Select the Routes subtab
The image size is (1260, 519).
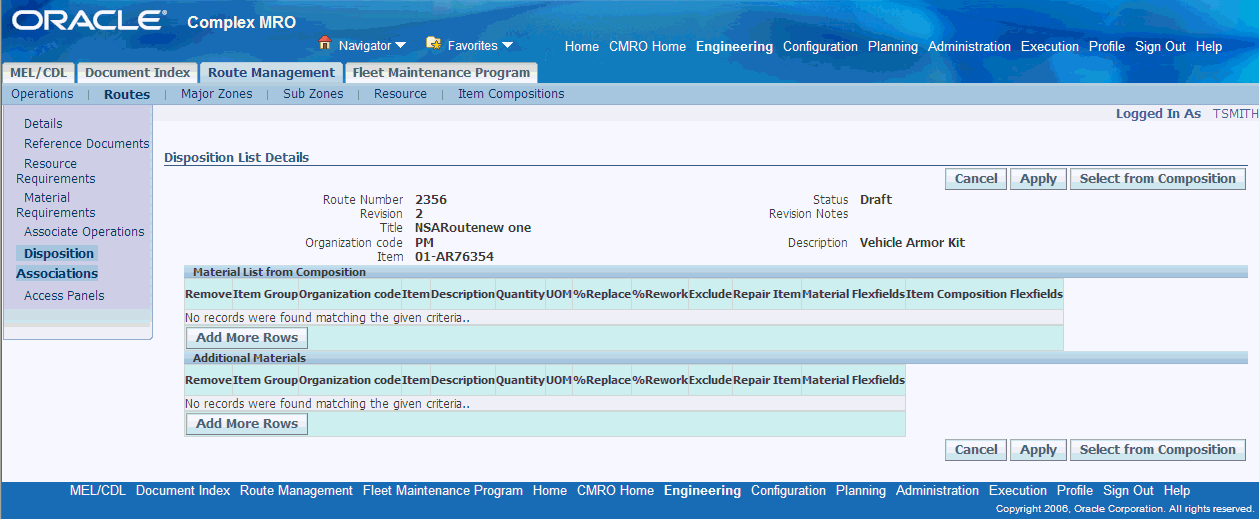coord(127,95)
